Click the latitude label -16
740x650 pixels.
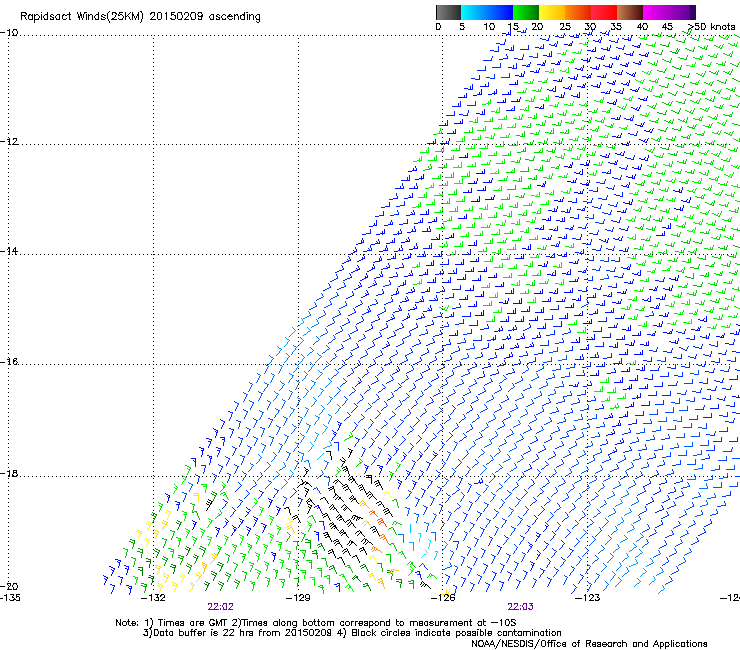click(9, 362)
